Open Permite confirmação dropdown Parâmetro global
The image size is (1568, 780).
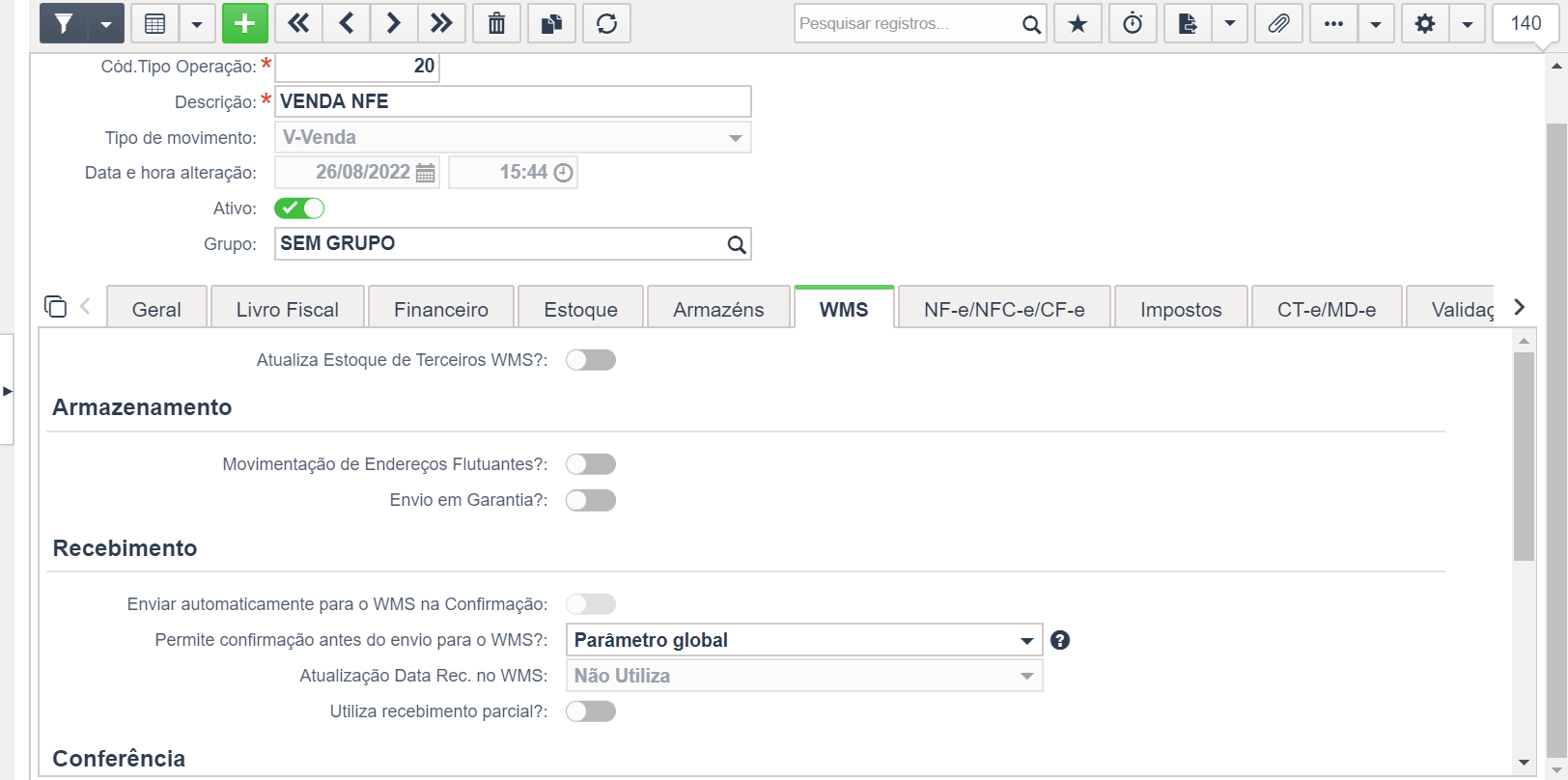[x=804, y=640]
